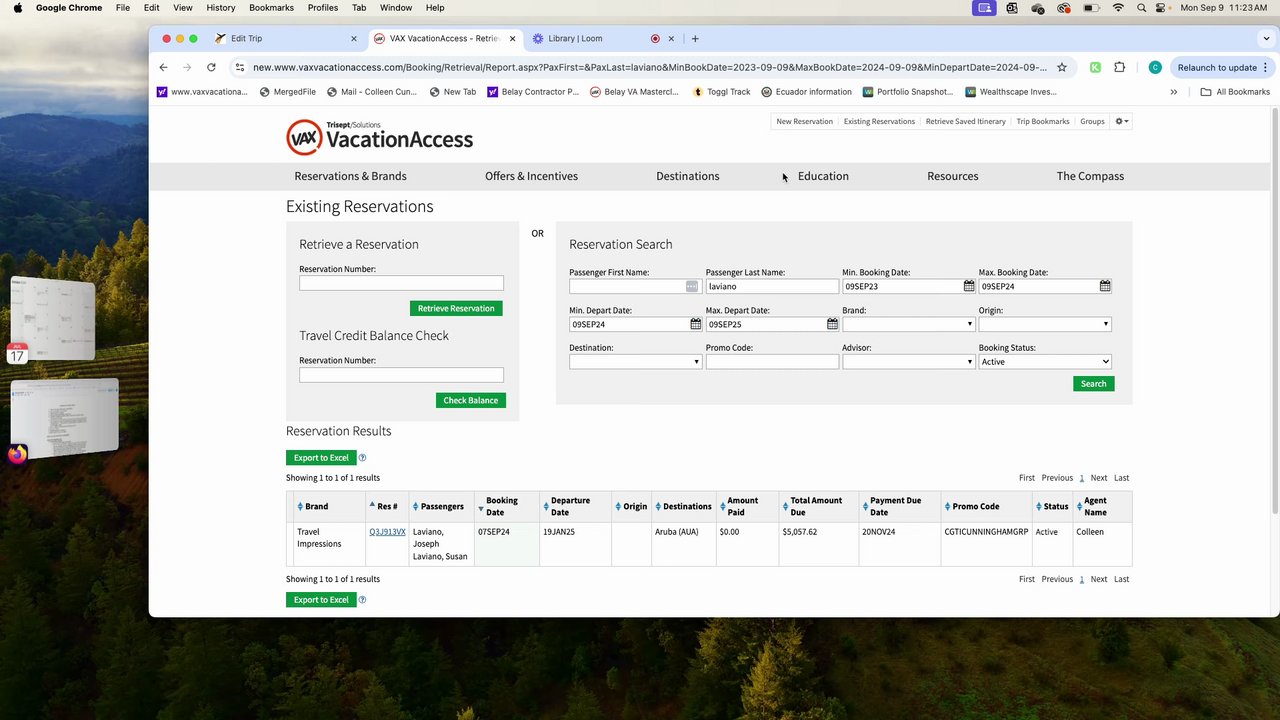Image resolution: width=1280 pixels, height=720 pixels.
Task: Click the green Search button
Action: [1093, 384]
